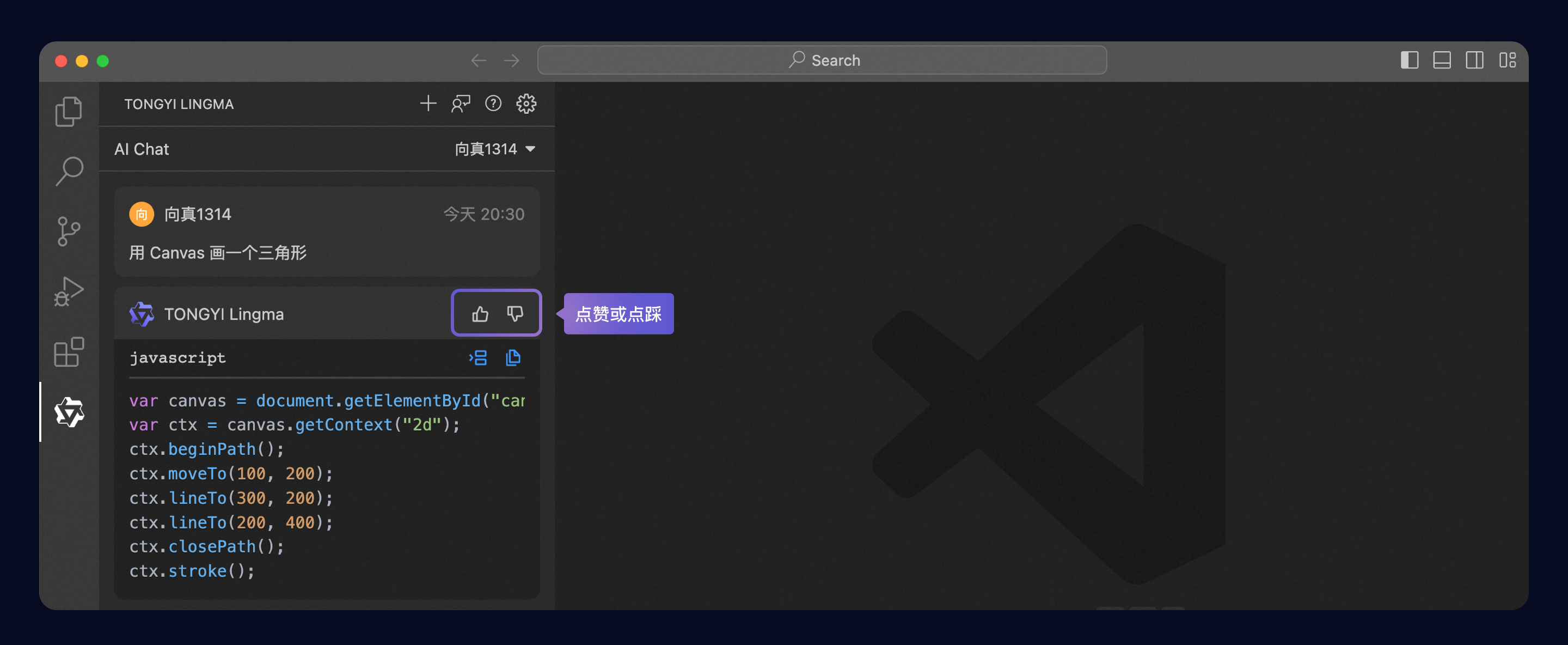Open the help question mark icon
1568x645 pixels.
pyautogui.click(x=493, y=104)
